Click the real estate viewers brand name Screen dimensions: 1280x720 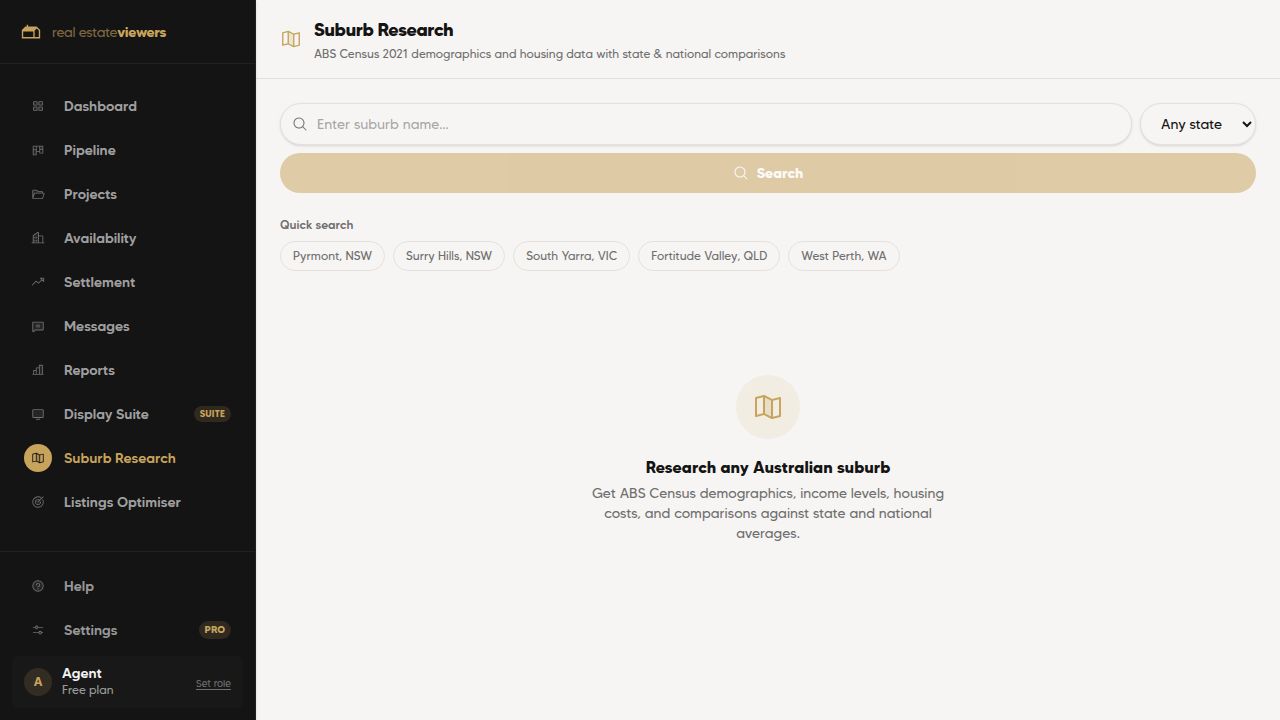pos(109,32)
